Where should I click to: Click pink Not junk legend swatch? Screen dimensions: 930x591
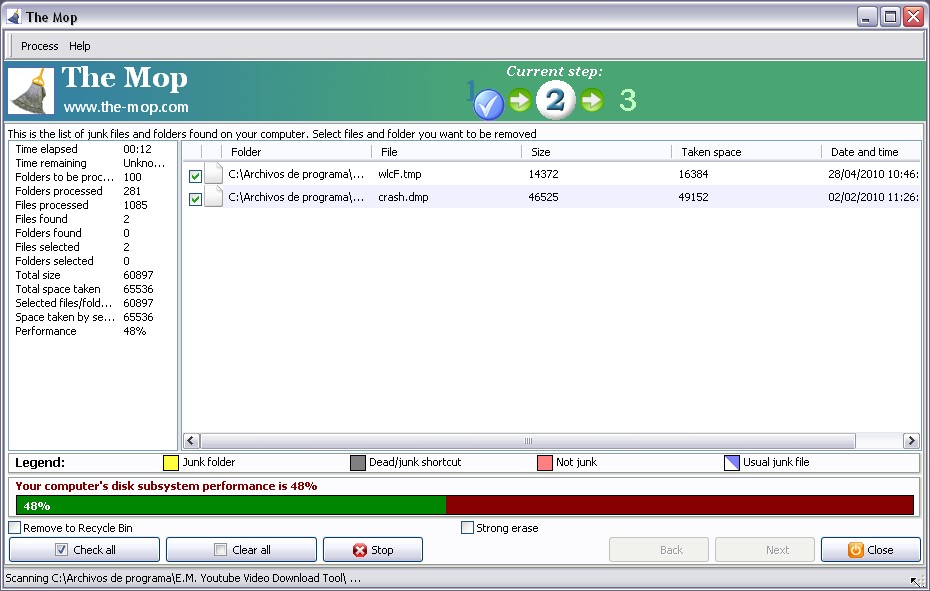pos(544,463)
